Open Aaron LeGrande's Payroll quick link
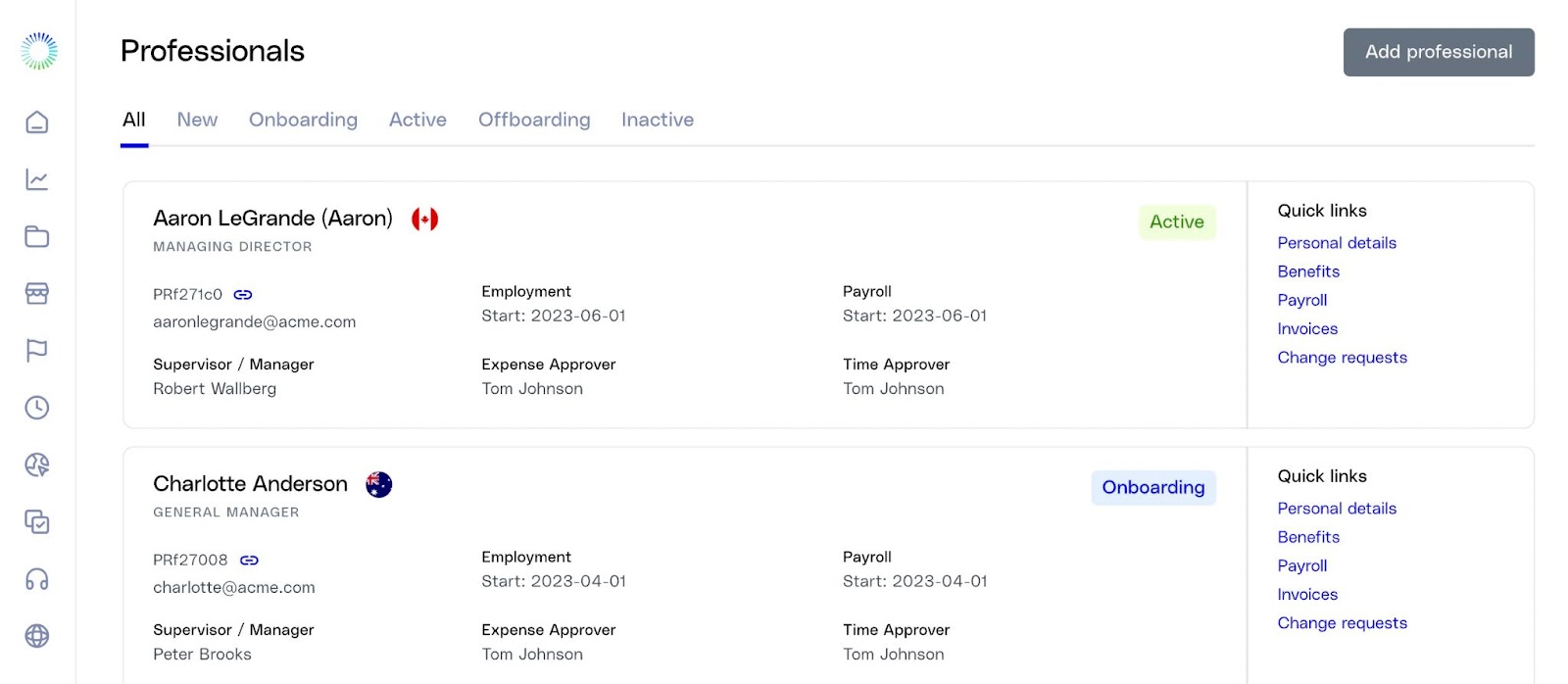Viewport: 1568px width, 684px height. coord(1302,300)
